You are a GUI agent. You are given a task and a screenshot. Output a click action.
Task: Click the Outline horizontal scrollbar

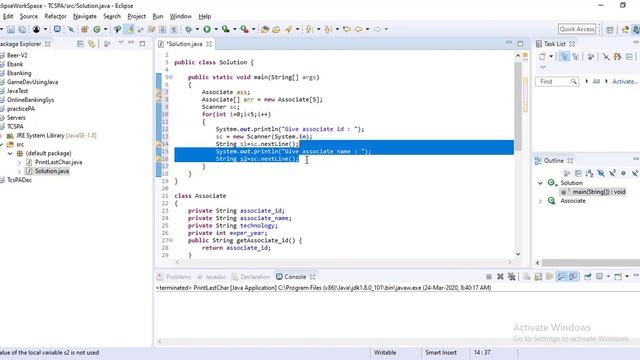pos(591,263)
